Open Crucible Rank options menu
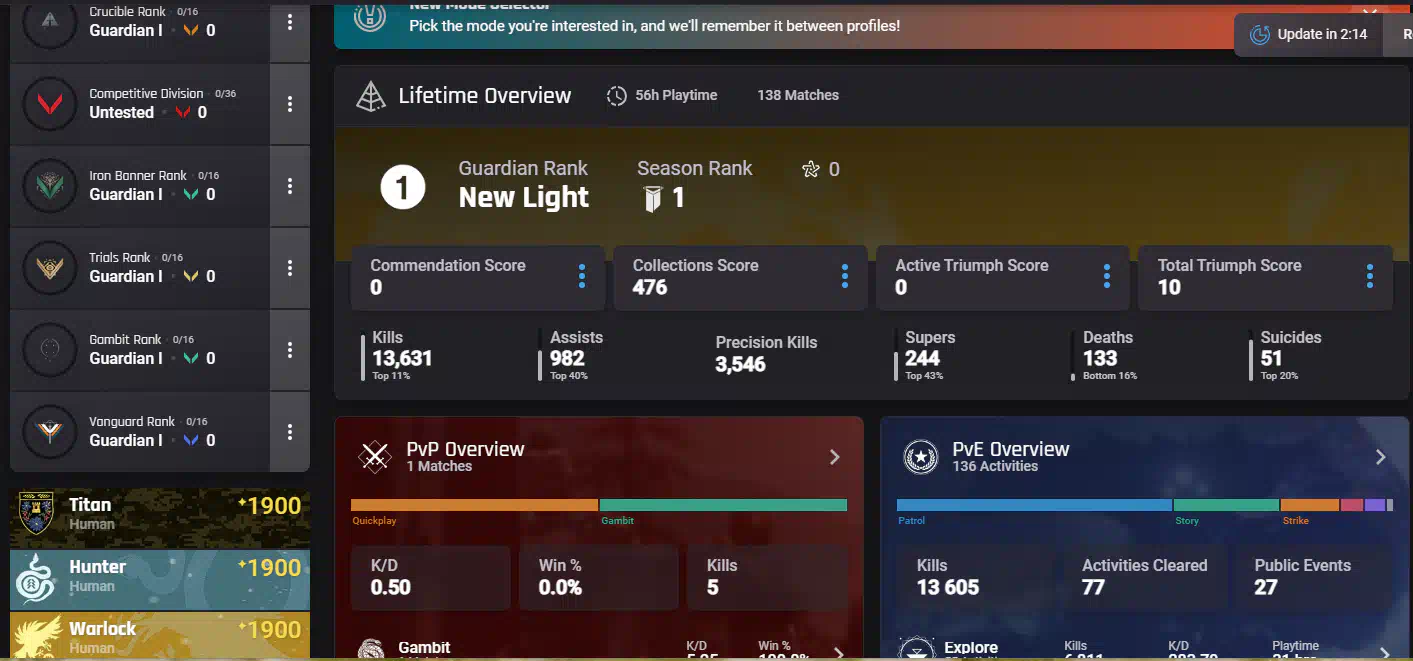Image resolution: width=1413 pixels, height=661 pixels. 290,22
